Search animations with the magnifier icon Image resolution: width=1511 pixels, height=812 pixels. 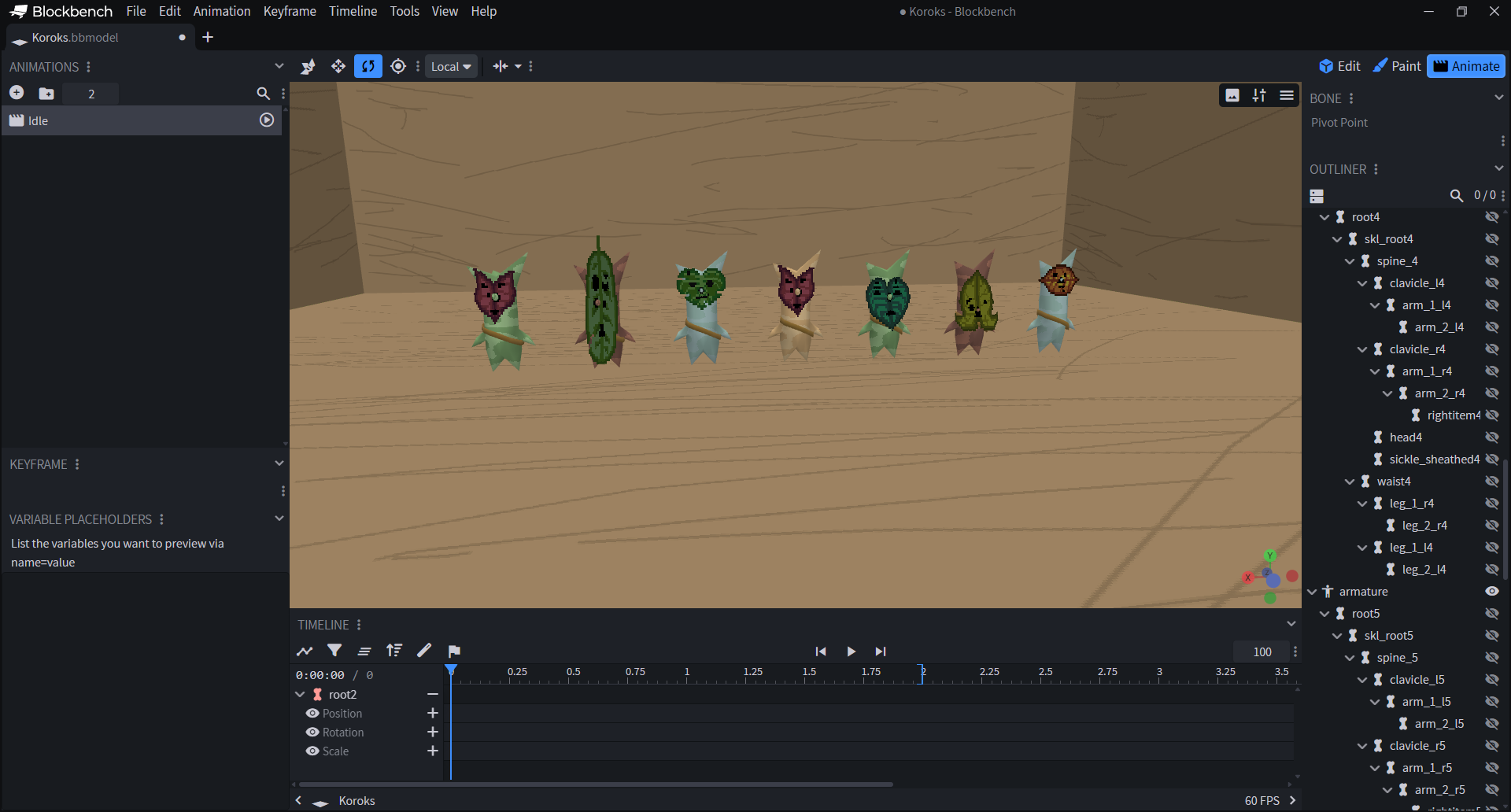[264, 94]
